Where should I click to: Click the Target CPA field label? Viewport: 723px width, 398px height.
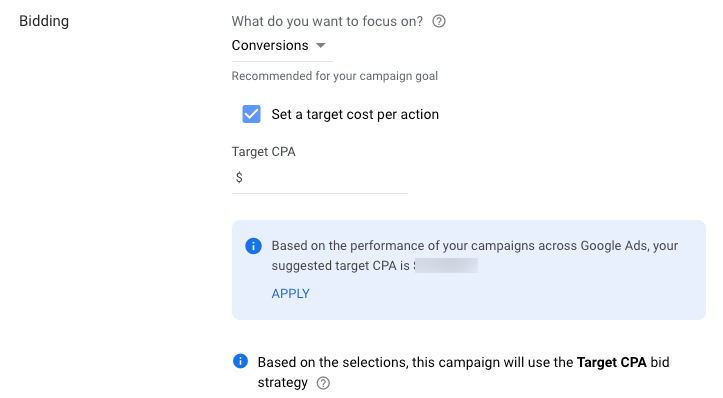pos(263,152)
